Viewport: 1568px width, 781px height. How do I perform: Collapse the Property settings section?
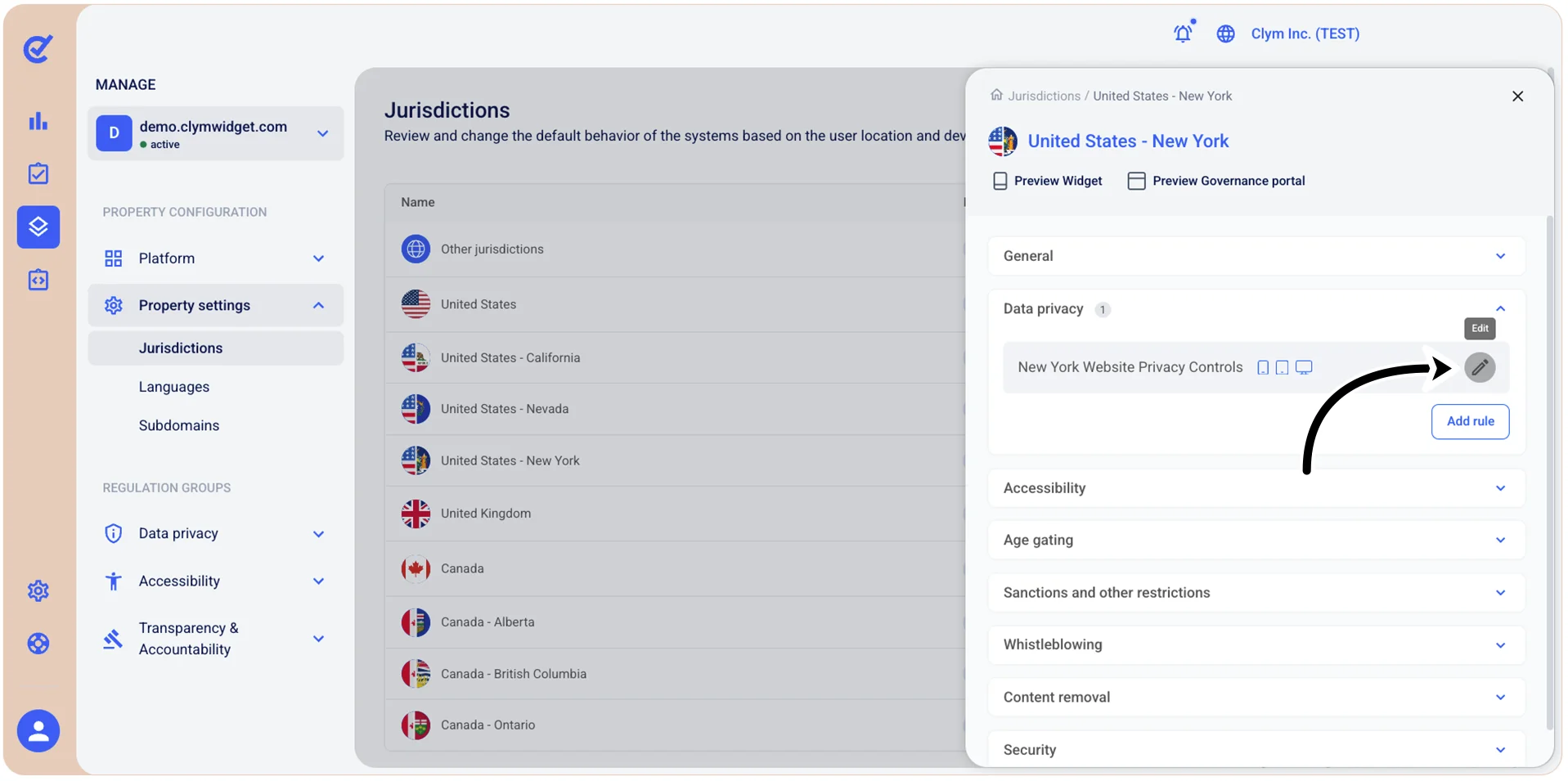(216, 305)
